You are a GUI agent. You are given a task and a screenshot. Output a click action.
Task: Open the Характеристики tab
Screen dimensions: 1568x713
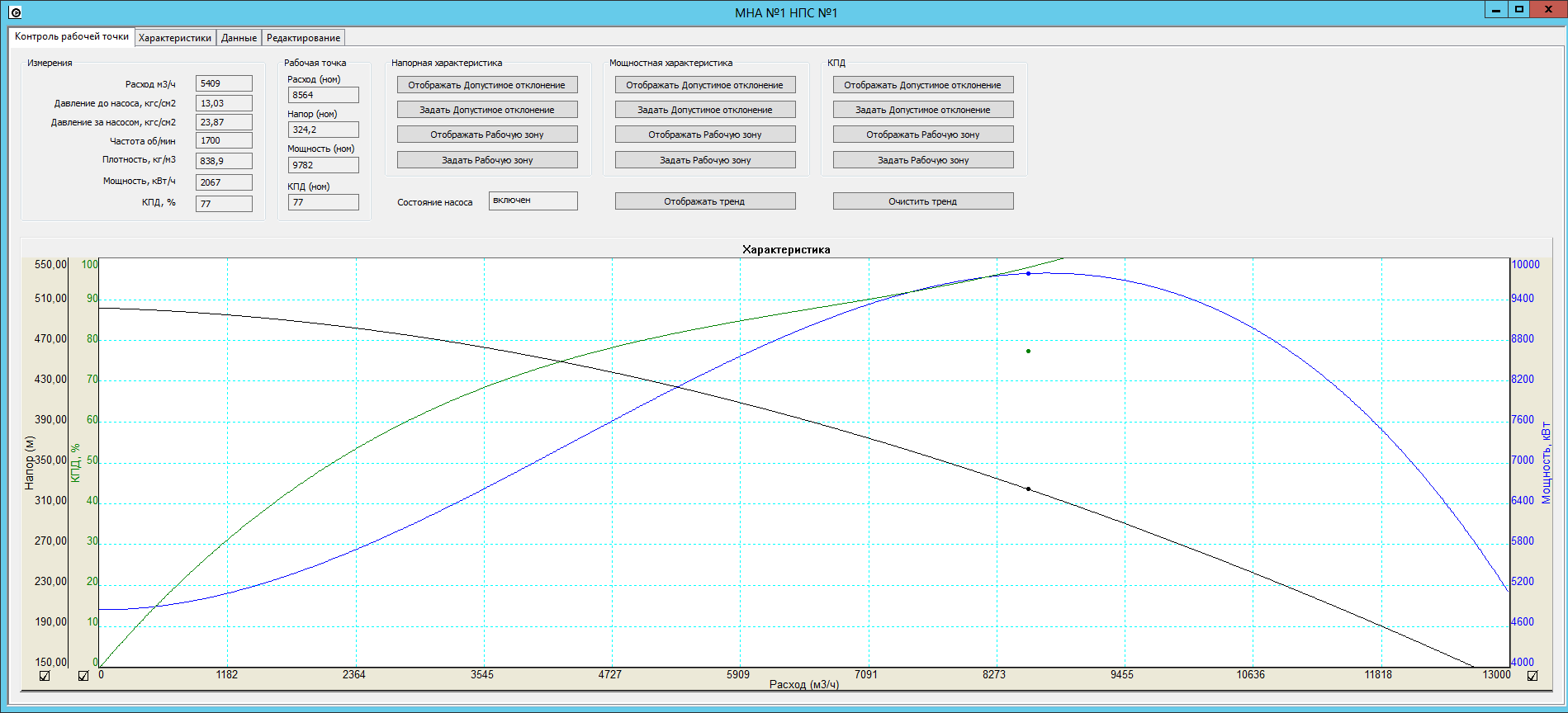tap(175, 38)
